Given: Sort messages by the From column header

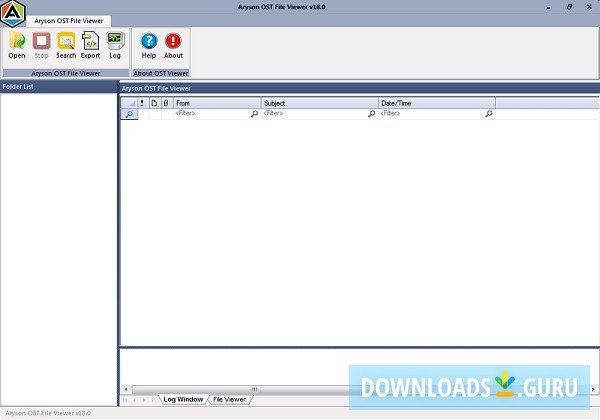Looking at the screenshot, I should click(217, 103).
